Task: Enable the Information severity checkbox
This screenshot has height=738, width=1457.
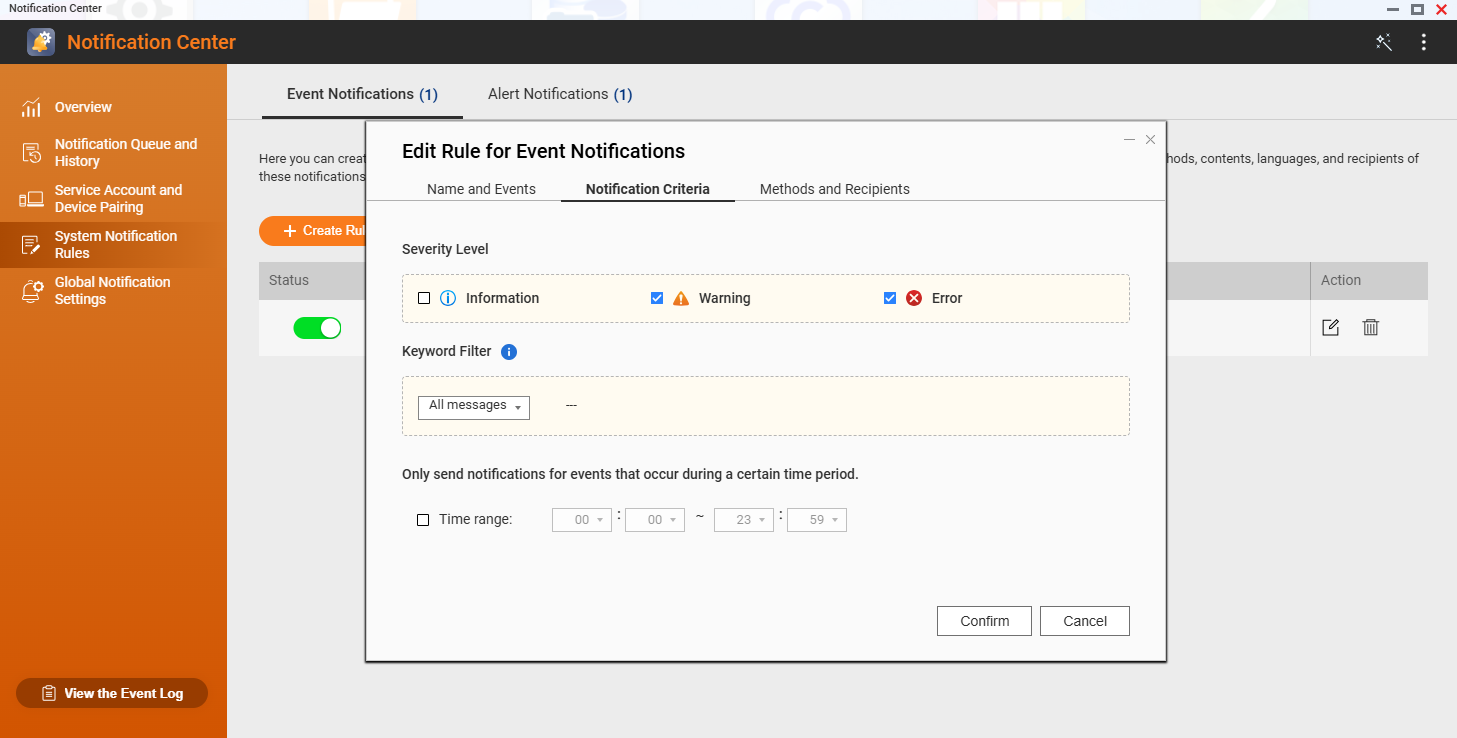Action: point(424,298)
